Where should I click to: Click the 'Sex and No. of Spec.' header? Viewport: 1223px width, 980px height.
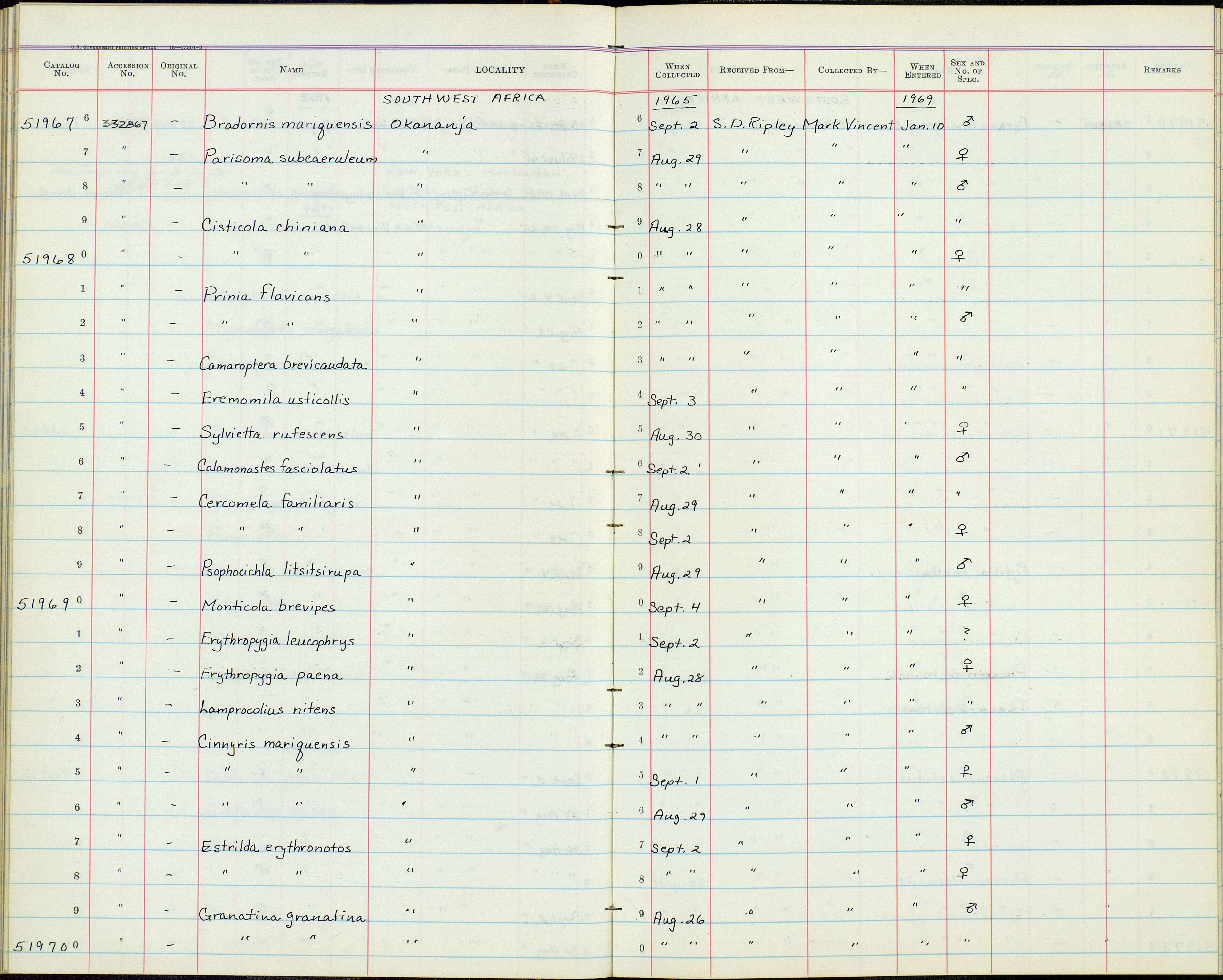[x=968, y=71]
